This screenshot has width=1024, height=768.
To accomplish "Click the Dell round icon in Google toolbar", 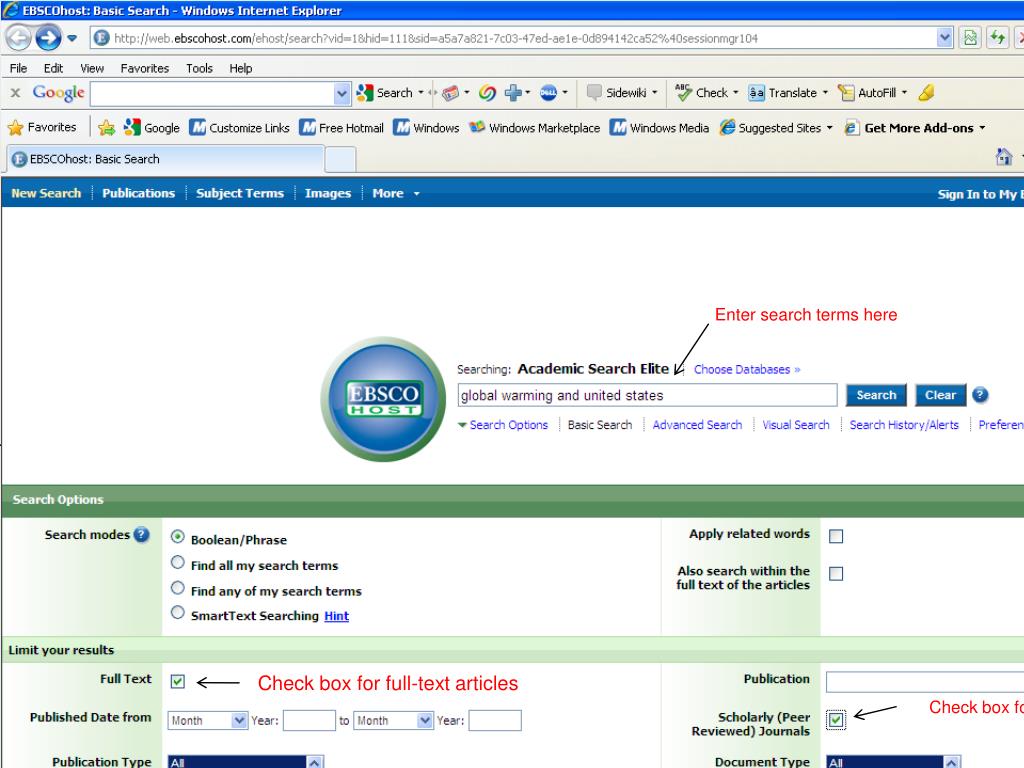I will pyautogui.click(x=549, y=93).
